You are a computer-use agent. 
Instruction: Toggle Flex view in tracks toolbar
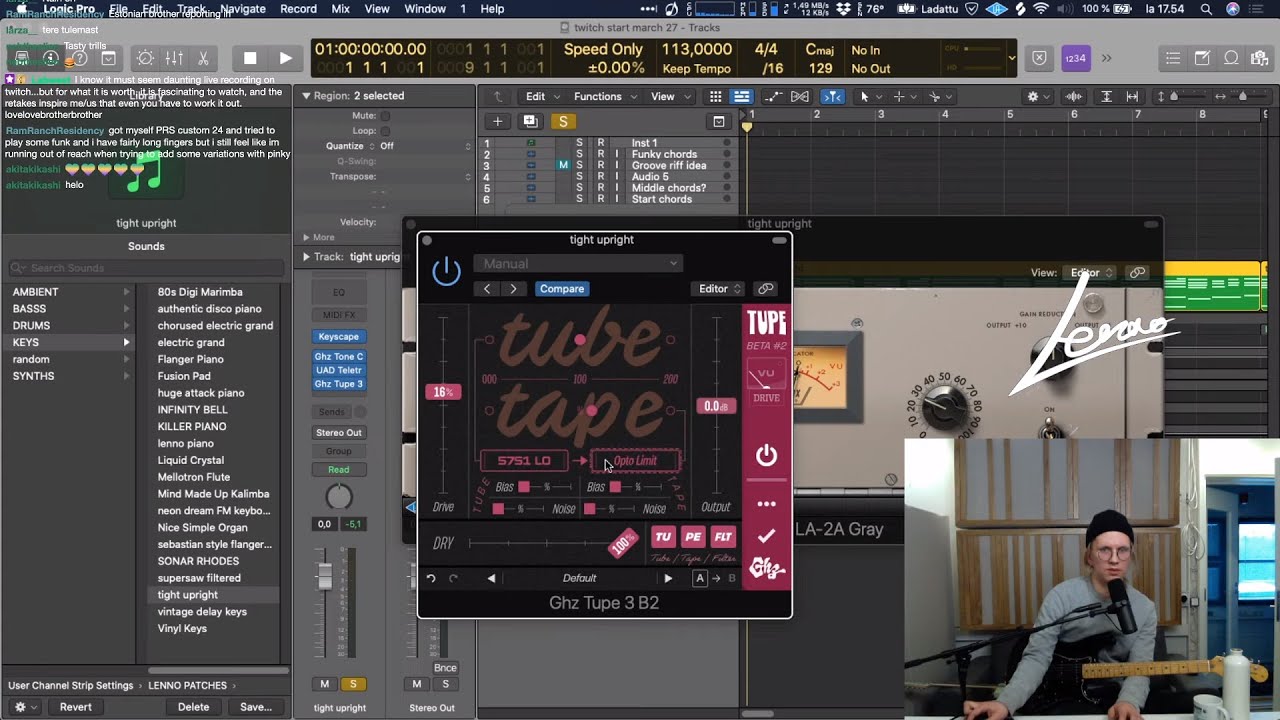click(x=800, y=97)
